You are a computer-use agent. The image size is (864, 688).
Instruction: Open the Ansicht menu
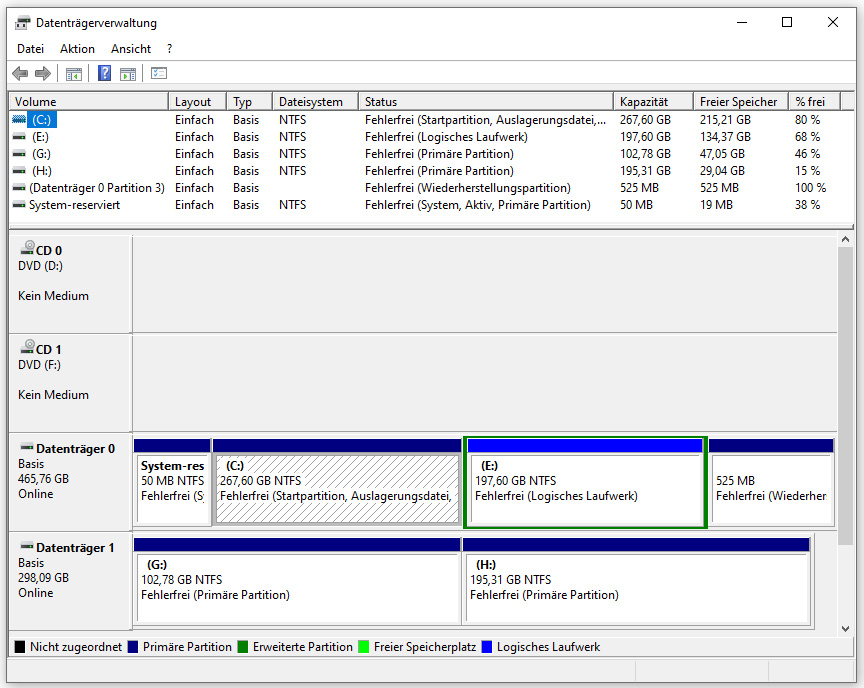coord(131,49)
